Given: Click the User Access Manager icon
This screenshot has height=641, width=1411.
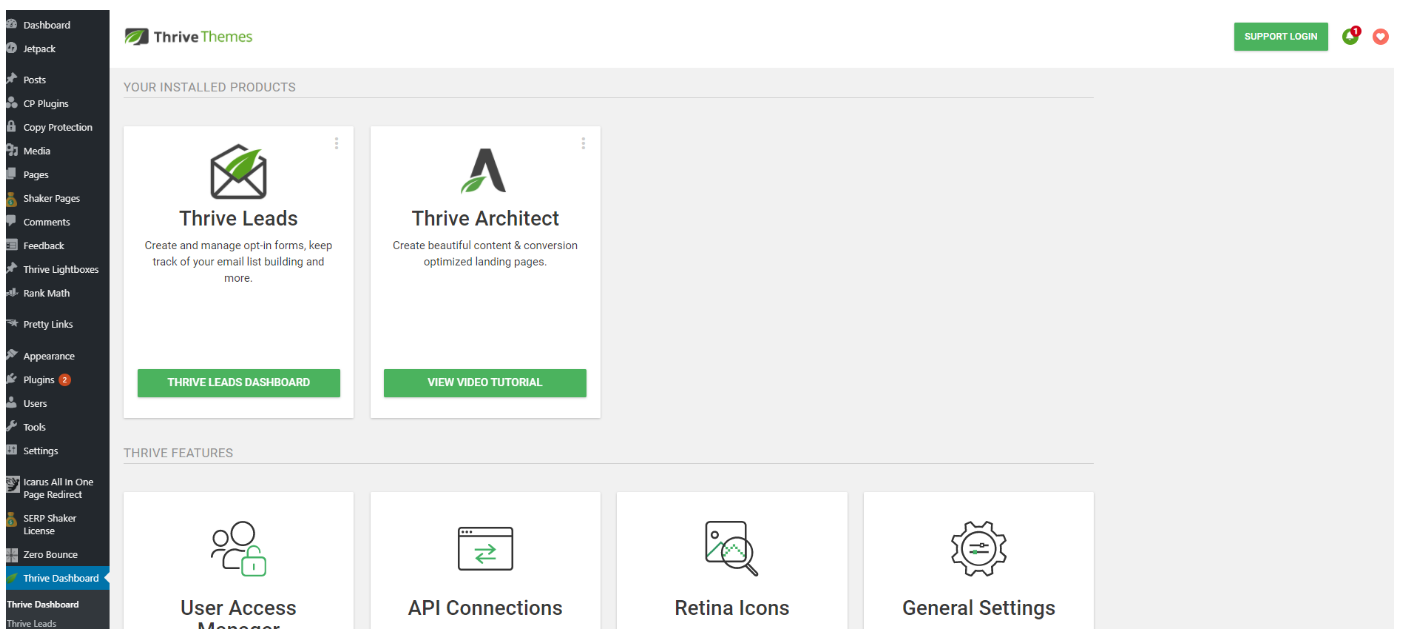Looking at the screenshot, I should pyautogui.click(x=238, y=549).
